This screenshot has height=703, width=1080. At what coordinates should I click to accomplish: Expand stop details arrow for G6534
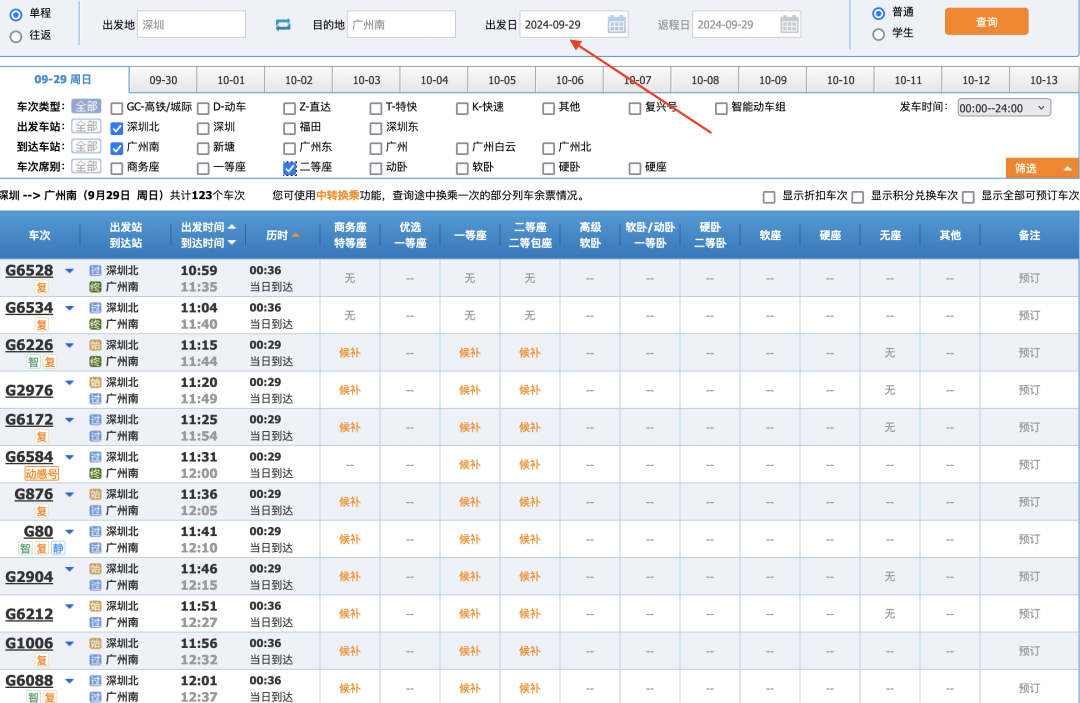coord(70,308)
